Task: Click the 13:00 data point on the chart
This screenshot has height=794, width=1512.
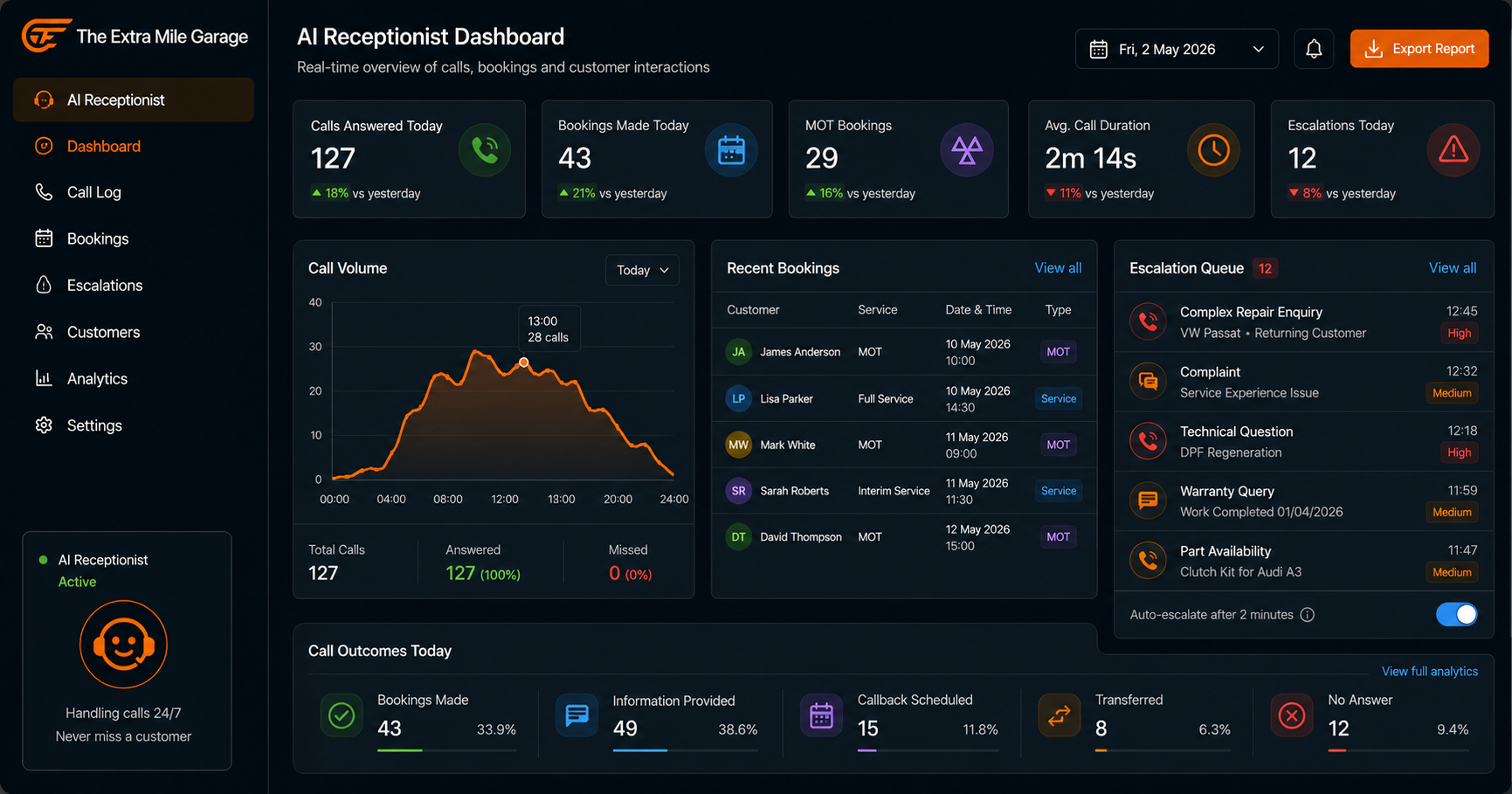Action: pos(524,362)
